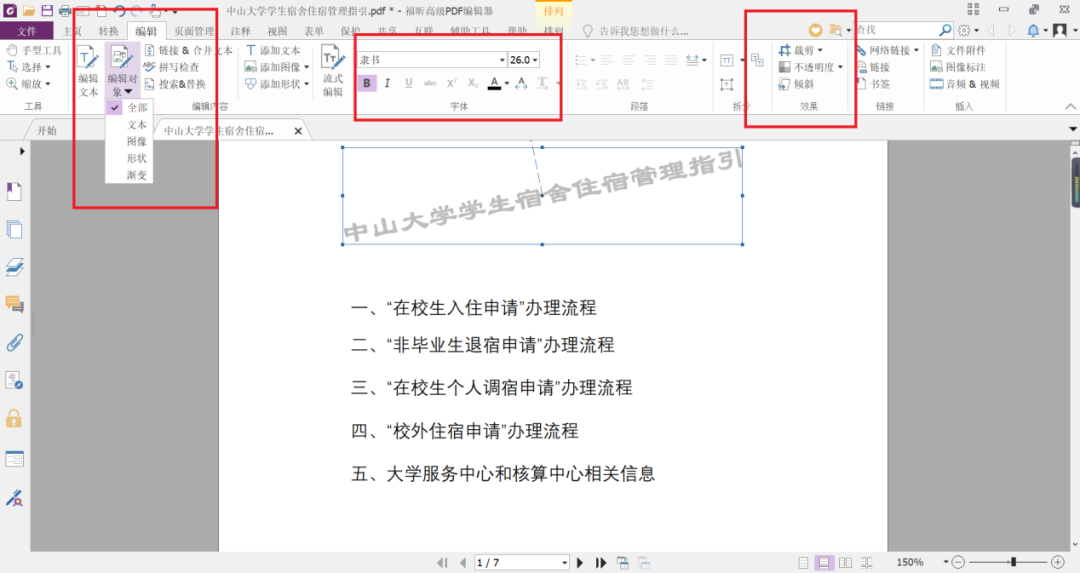Open the 不透明度 opacity dropdown

pyautogui.click(x=840, y=67)
